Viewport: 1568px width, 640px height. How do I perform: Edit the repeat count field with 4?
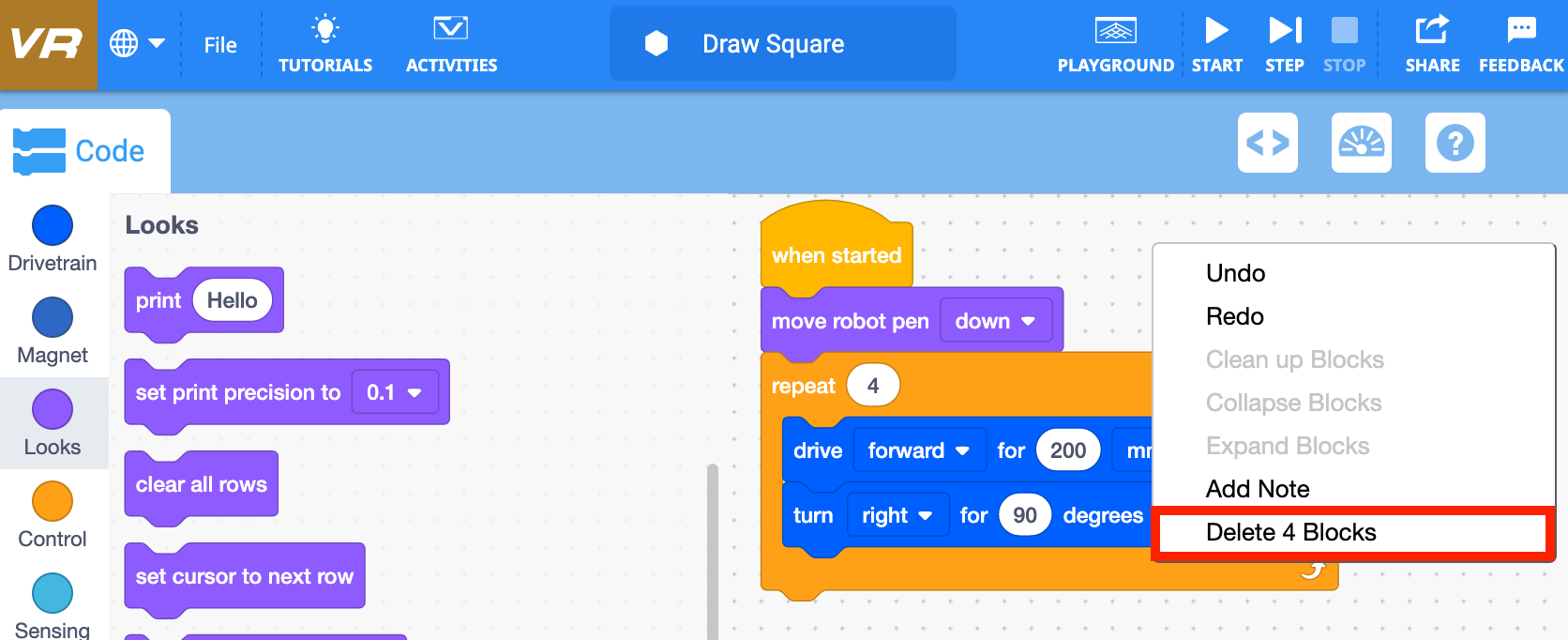point(872,386)
